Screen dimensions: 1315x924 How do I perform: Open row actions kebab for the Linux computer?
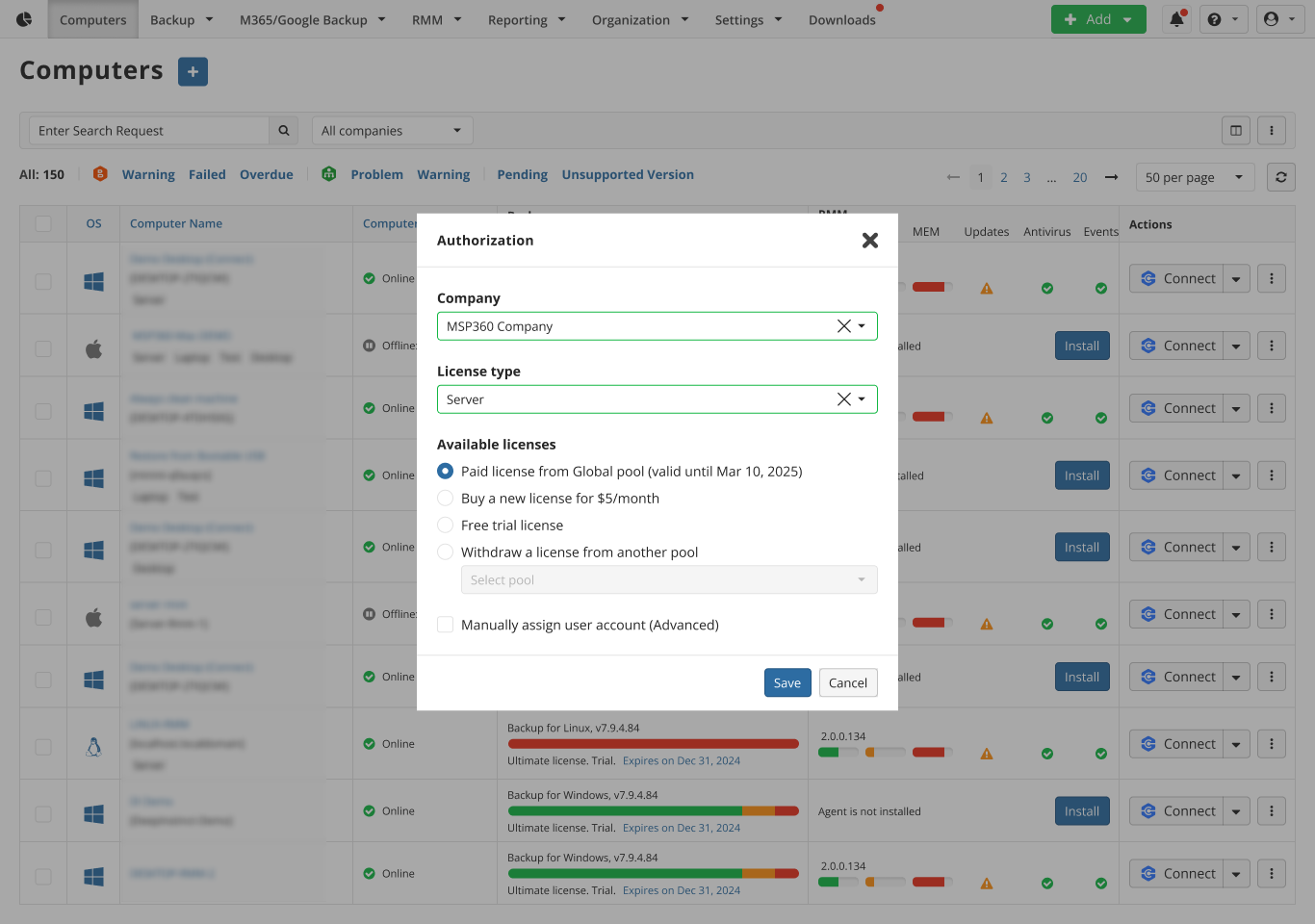(x=1272, y=744)
